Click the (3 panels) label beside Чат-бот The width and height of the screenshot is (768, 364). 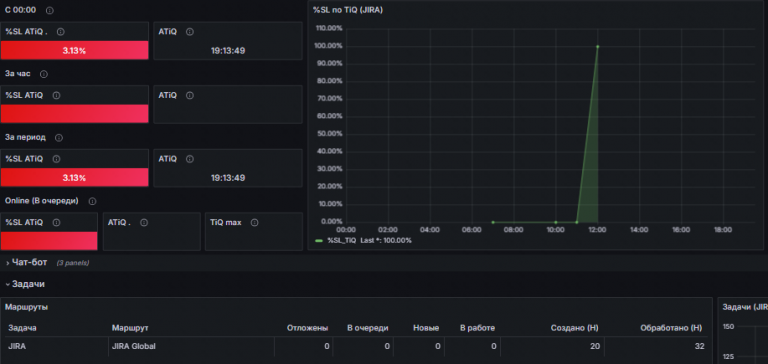(72, 263)
